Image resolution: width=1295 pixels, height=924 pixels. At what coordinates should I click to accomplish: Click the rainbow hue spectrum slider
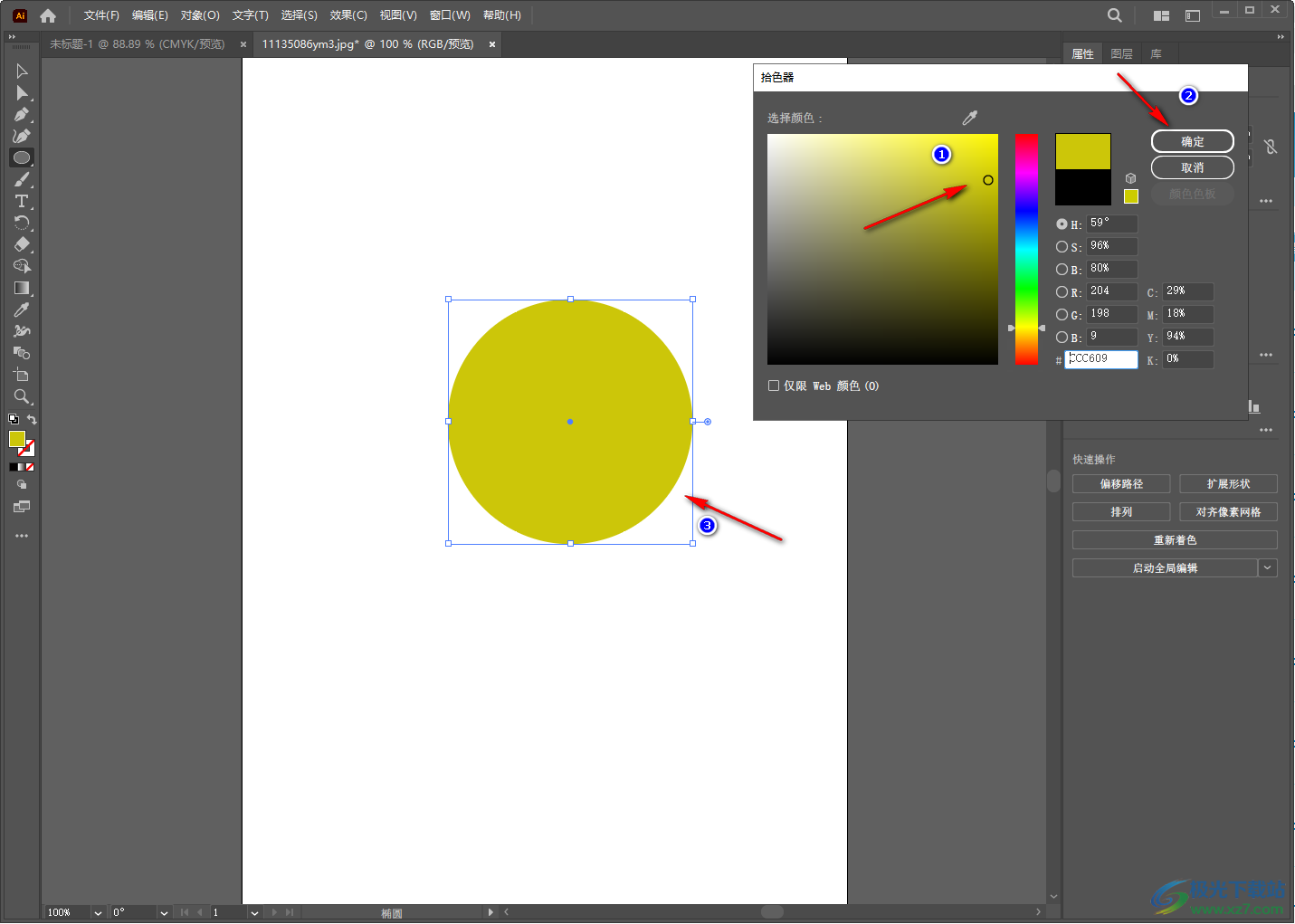click(1026, 249)
